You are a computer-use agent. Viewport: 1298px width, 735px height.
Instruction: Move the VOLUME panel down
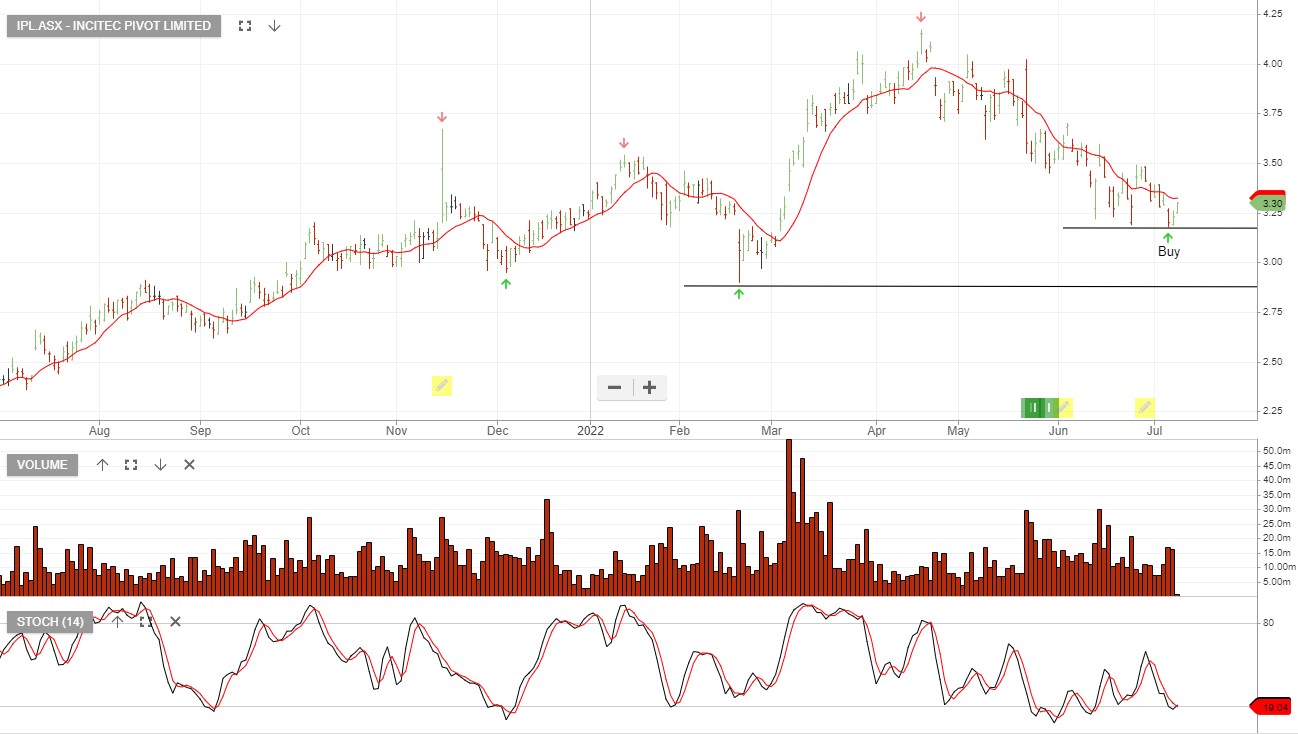tap(160, 465)
